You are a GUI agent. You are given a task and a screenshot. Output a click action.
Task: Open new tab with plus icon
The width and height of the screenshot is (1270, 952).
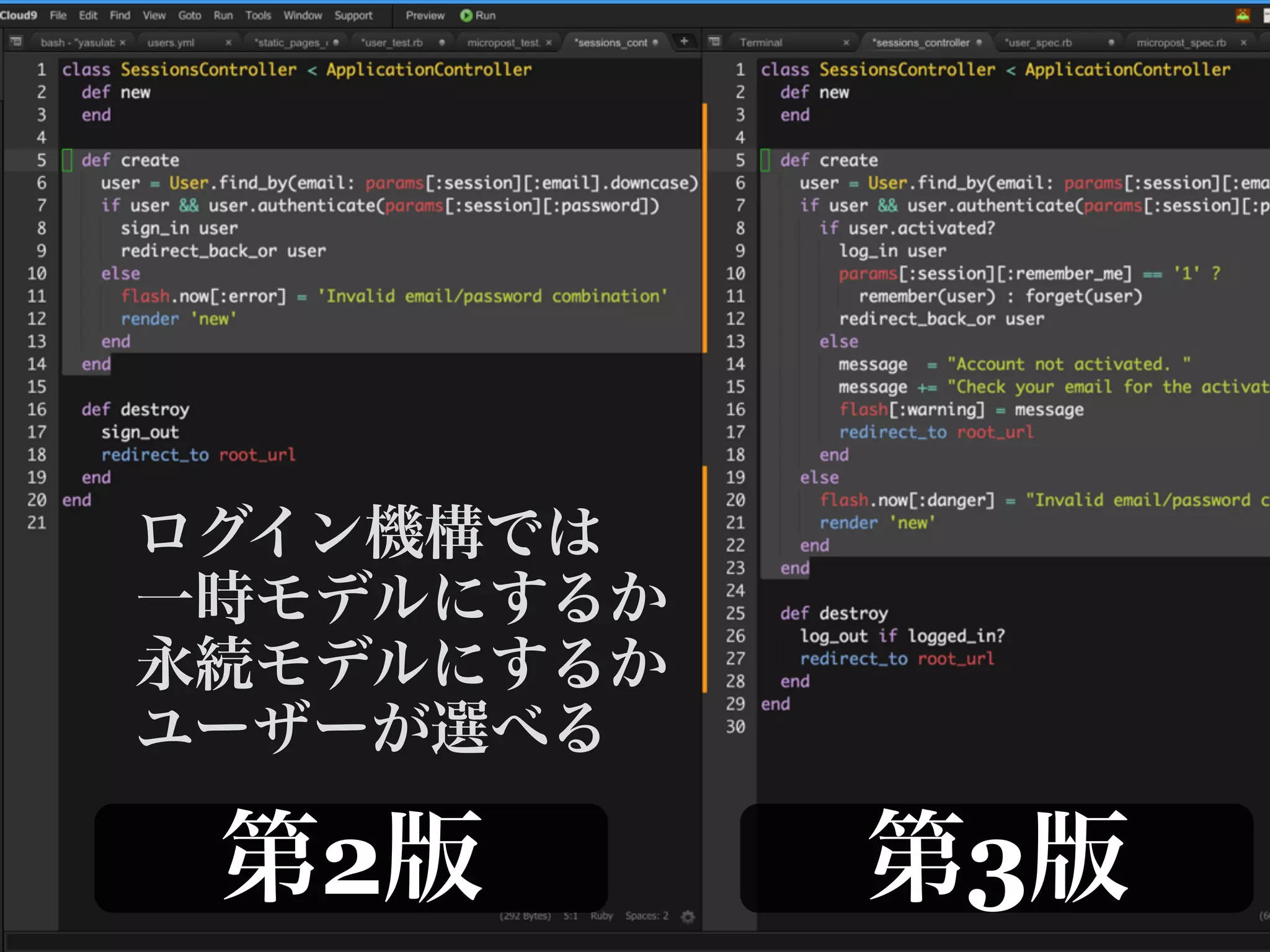[x=684, y=42]
